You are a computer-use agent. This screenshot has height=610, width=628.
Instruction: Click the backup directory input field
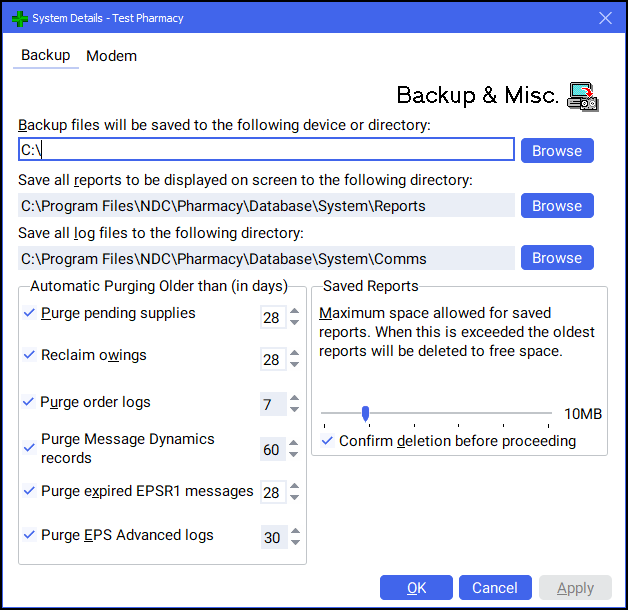266,150
